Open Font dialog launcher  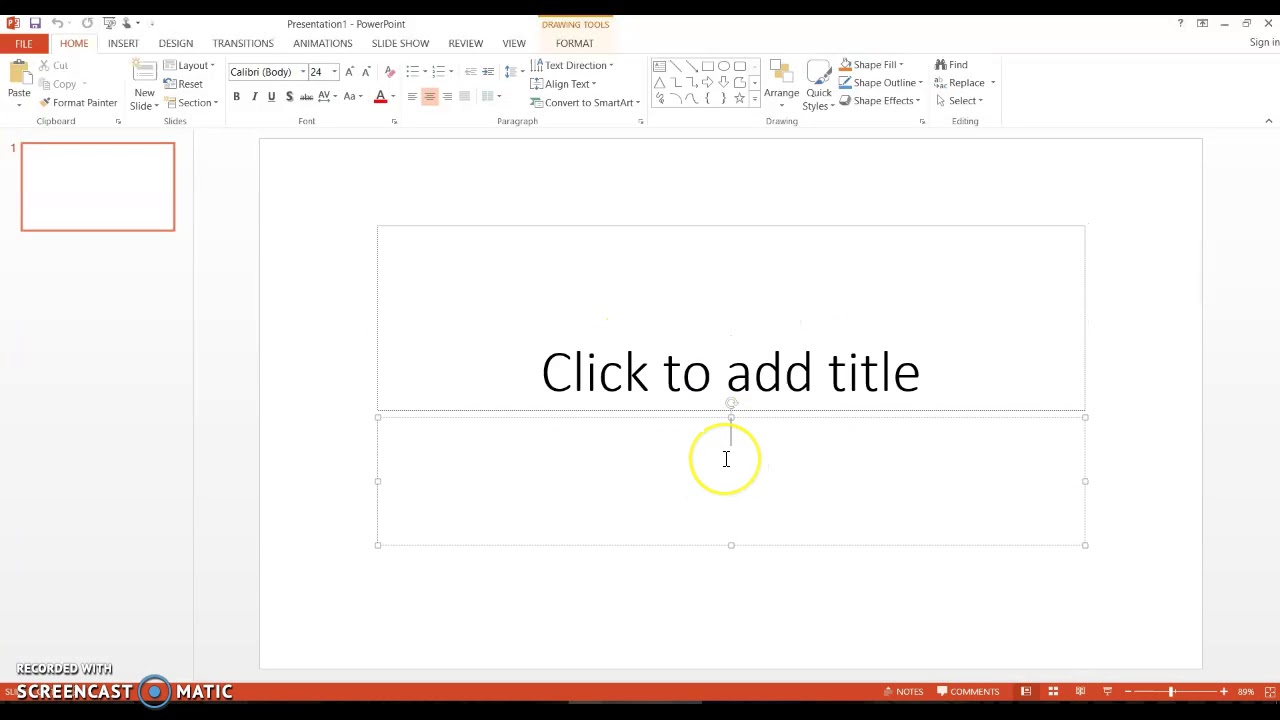(x=394, y=122)
